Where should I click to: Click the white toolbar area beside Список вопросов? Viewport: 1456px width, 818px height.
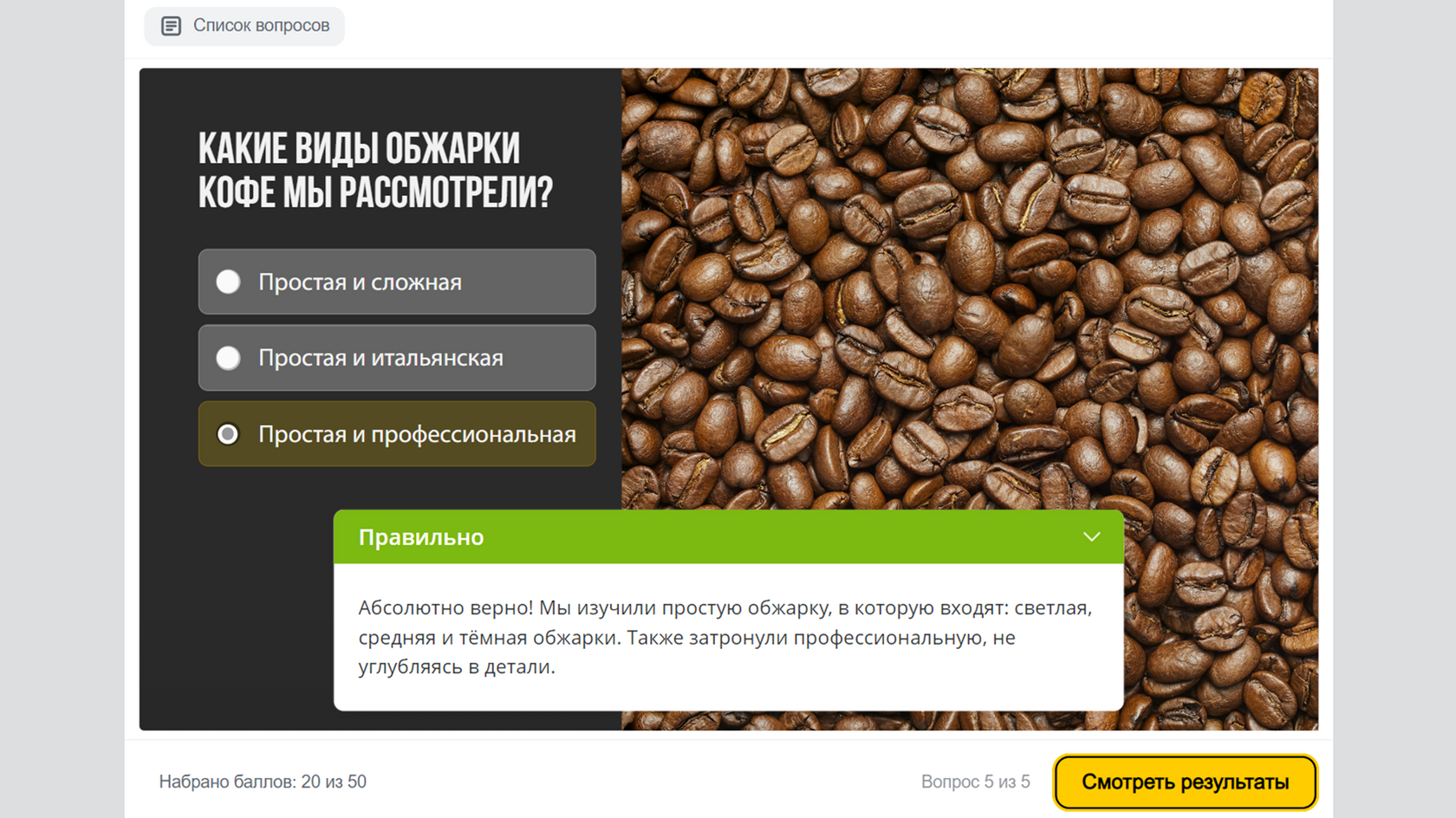pos(832,28)
